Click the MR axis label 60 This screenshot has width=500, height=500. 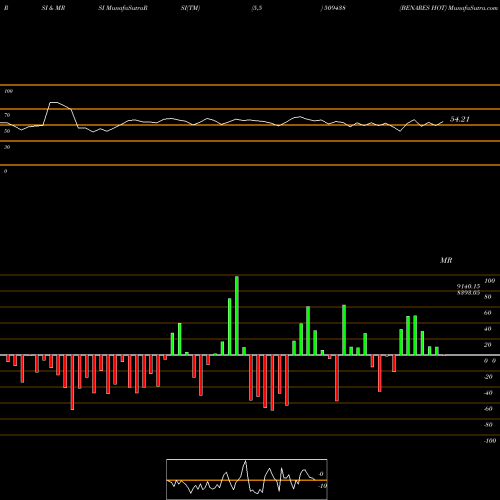pyautogui.click(x=488, y=313)
